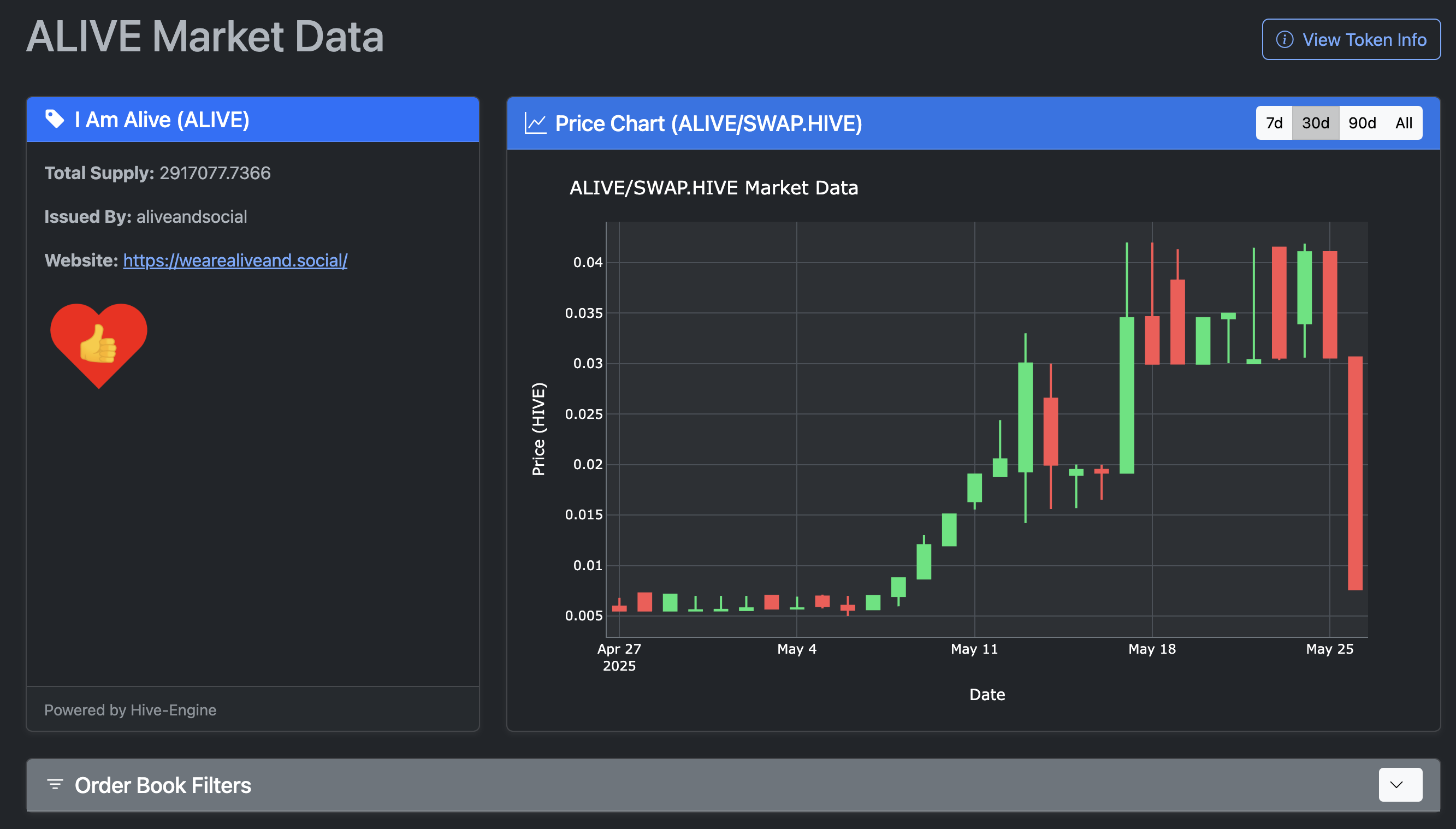Click the 0.04 price axis label
The image size is (1456, 829).
[588, 263]
